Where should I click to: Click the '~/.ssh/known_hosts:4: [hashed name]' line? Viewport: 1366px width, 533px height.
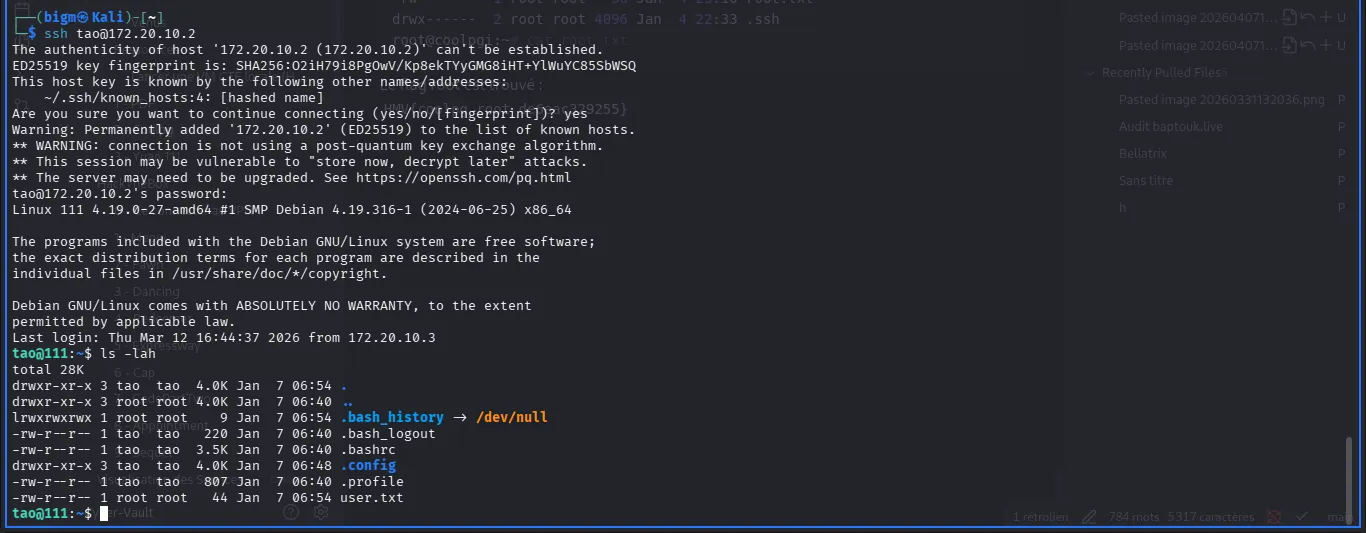click(184, 97)
